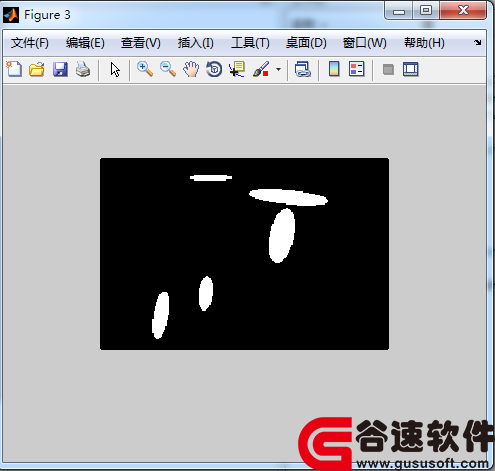Screen dimensions: 495x471
Task: Choose the Data Cursor tool
Action: [237, 69]
